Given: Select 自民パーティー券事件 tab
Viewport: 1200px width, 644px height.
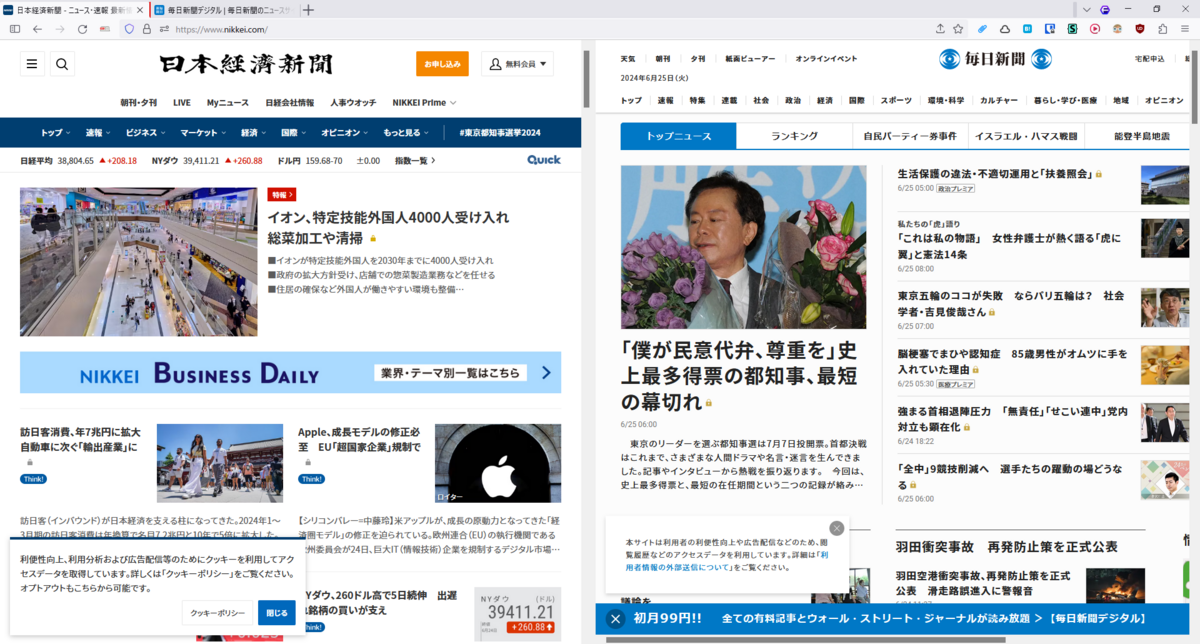Looking at the screenshot, I should (910, 136).
